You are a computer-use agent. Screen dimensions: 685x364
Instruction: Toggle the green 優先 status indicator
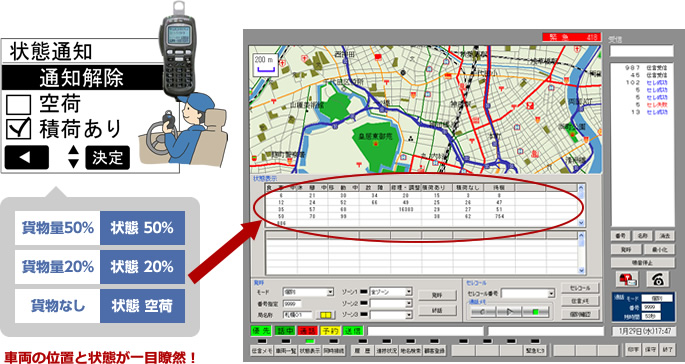(x=261, y=331)
